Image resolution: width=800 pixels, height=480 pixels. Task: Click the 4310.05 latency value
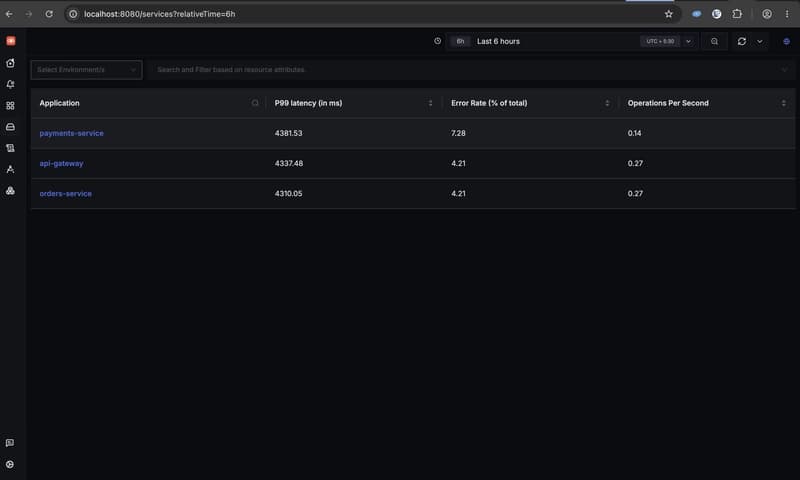(x=288, y=193)
